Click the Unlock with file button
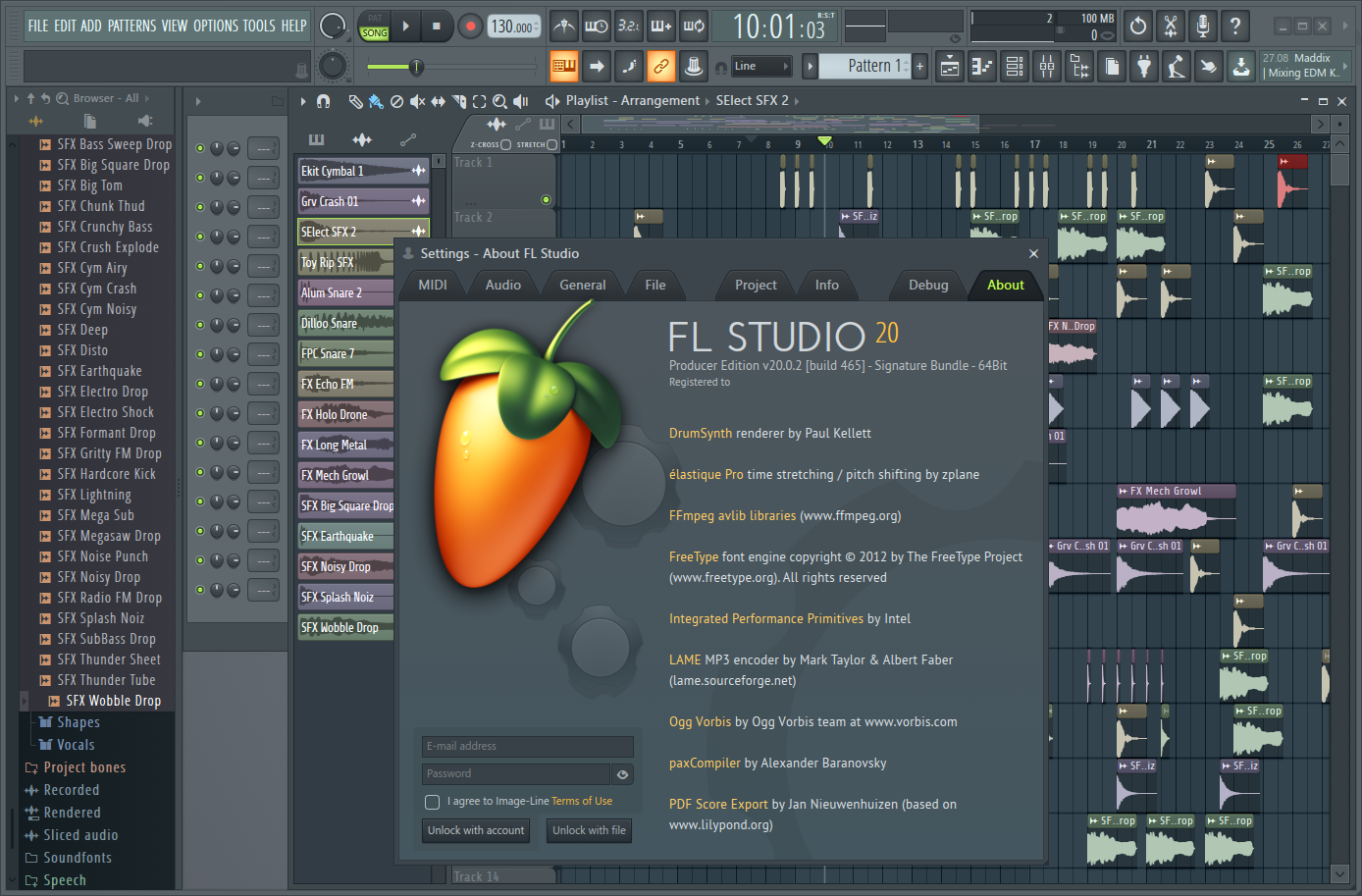The width and height of the screenshot is (1362, 896). [x=589, y=830]
